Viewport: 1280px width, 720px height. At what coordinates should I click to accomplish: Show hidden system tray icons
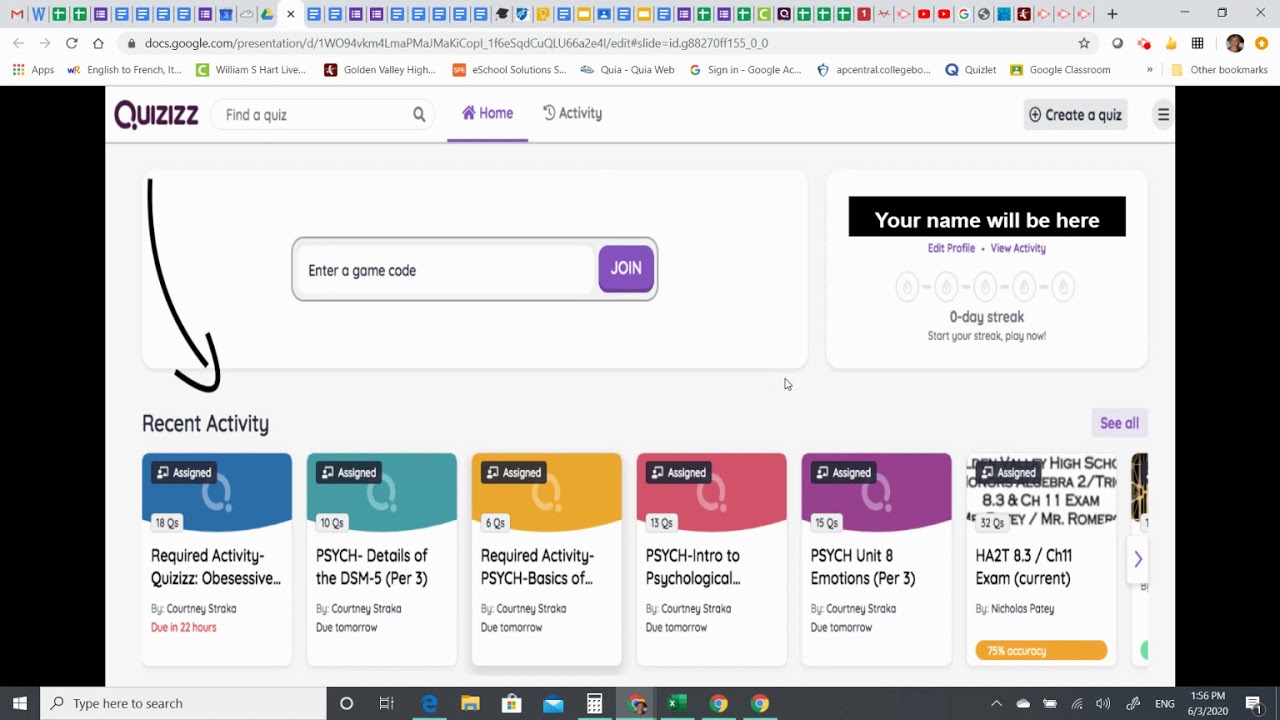coord(996,703)
